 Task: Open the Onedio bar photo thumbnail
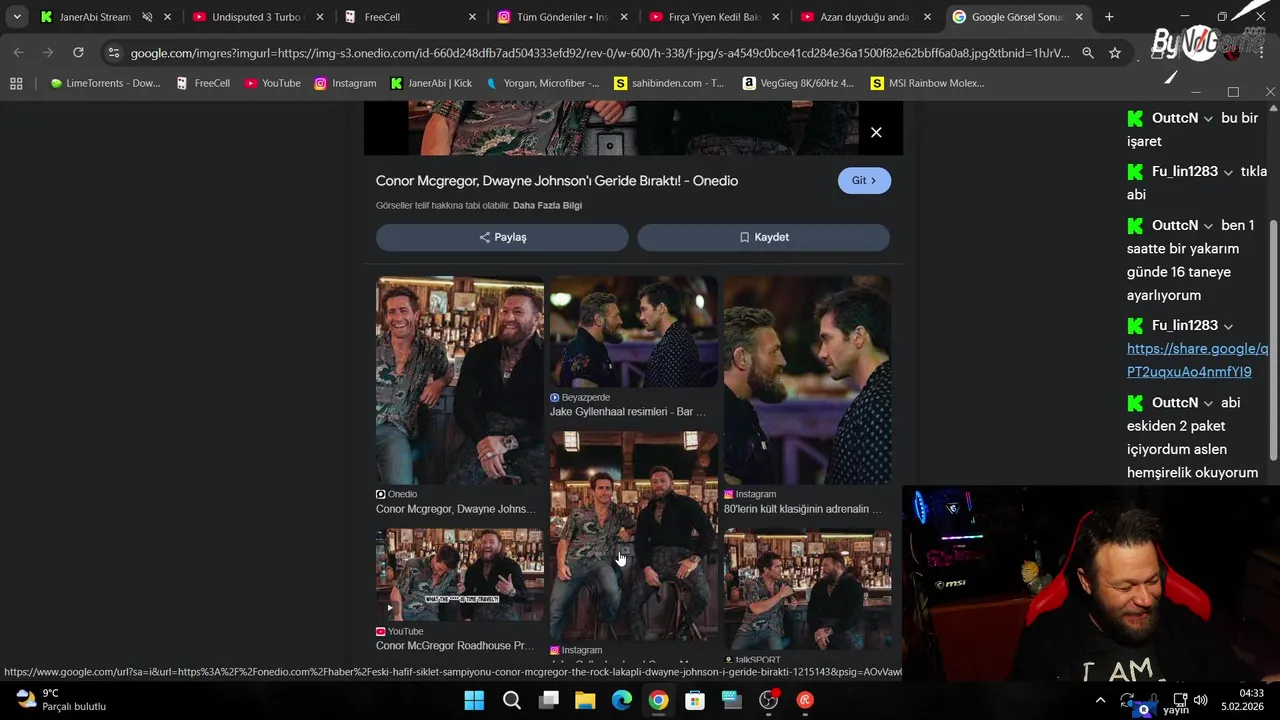(460, 380)
